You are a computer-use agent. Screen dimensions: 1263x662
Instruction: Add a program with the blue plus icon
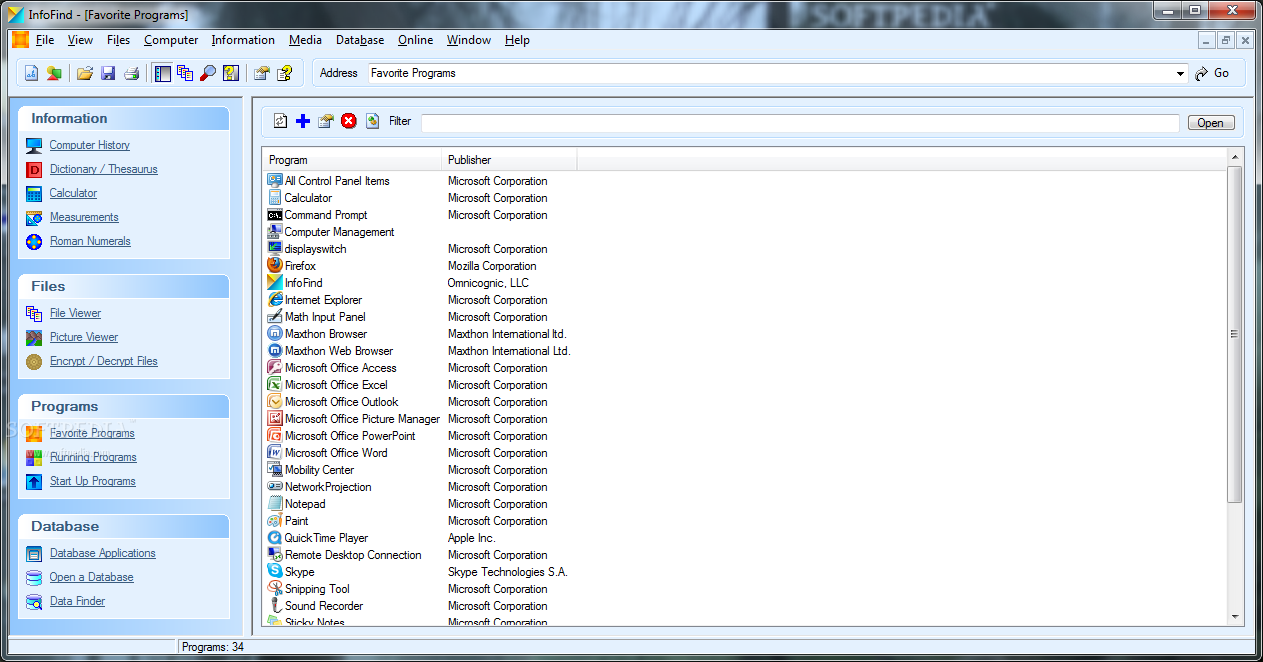[303, 121]
